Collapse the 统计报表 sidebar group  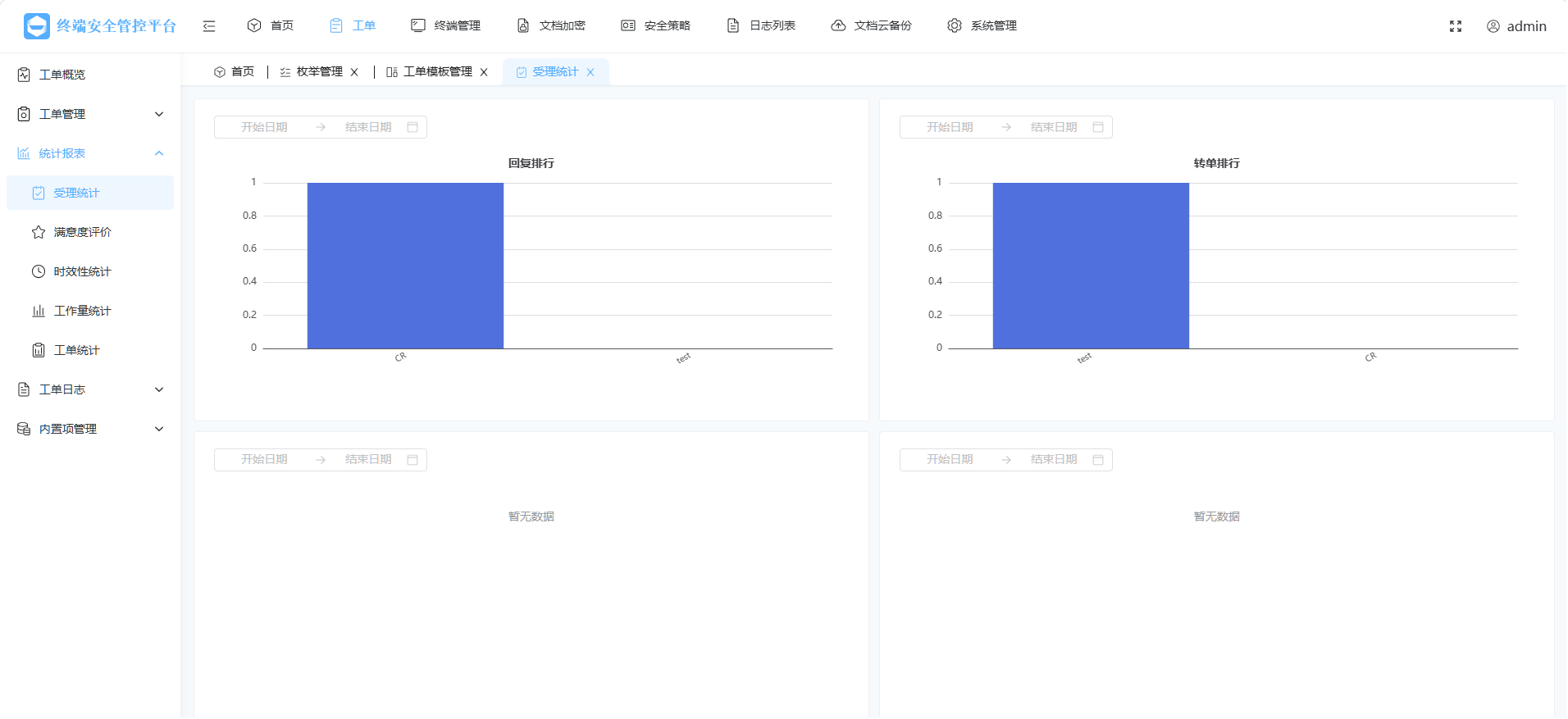click(x=90, y=153)
